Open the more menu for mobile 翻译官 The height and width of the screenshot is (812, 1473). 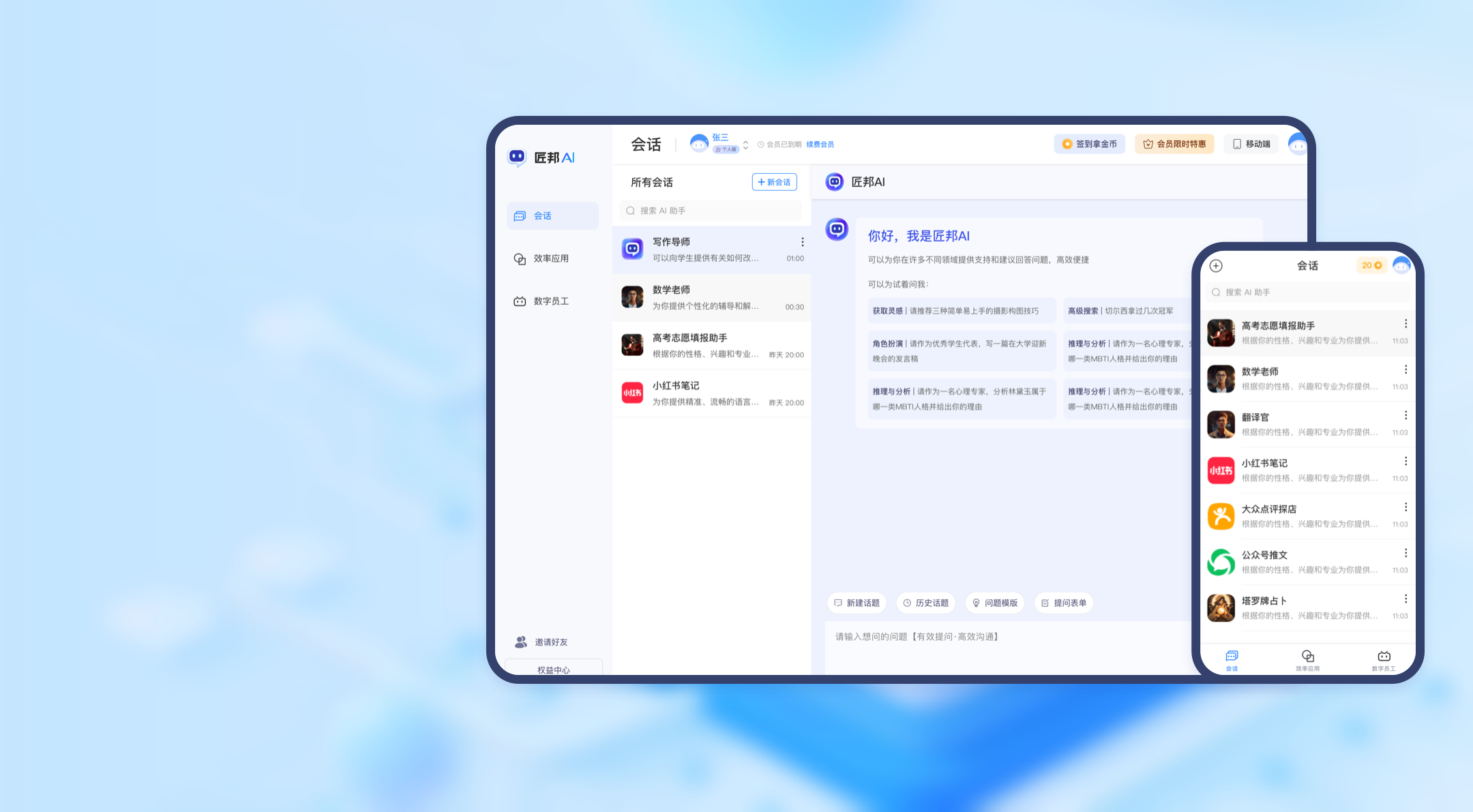(1405, 415)
